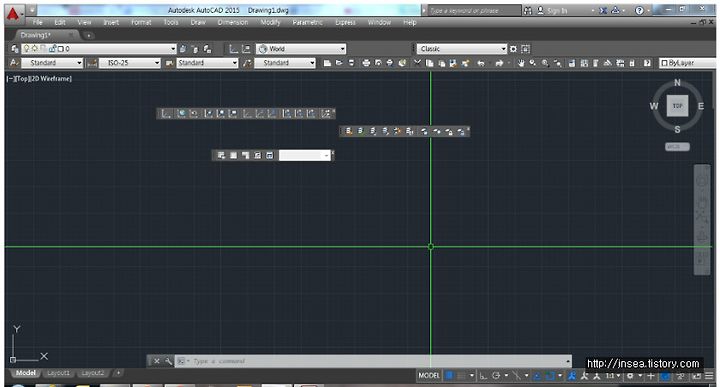Select the Pan hand tool
Viewport: 720px width, 387px height.
point(521,63)
